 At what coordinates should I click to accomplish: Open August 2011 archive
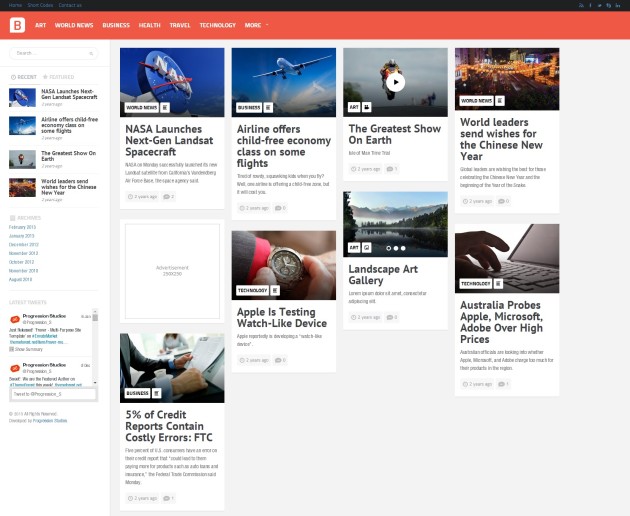(20, 279)
